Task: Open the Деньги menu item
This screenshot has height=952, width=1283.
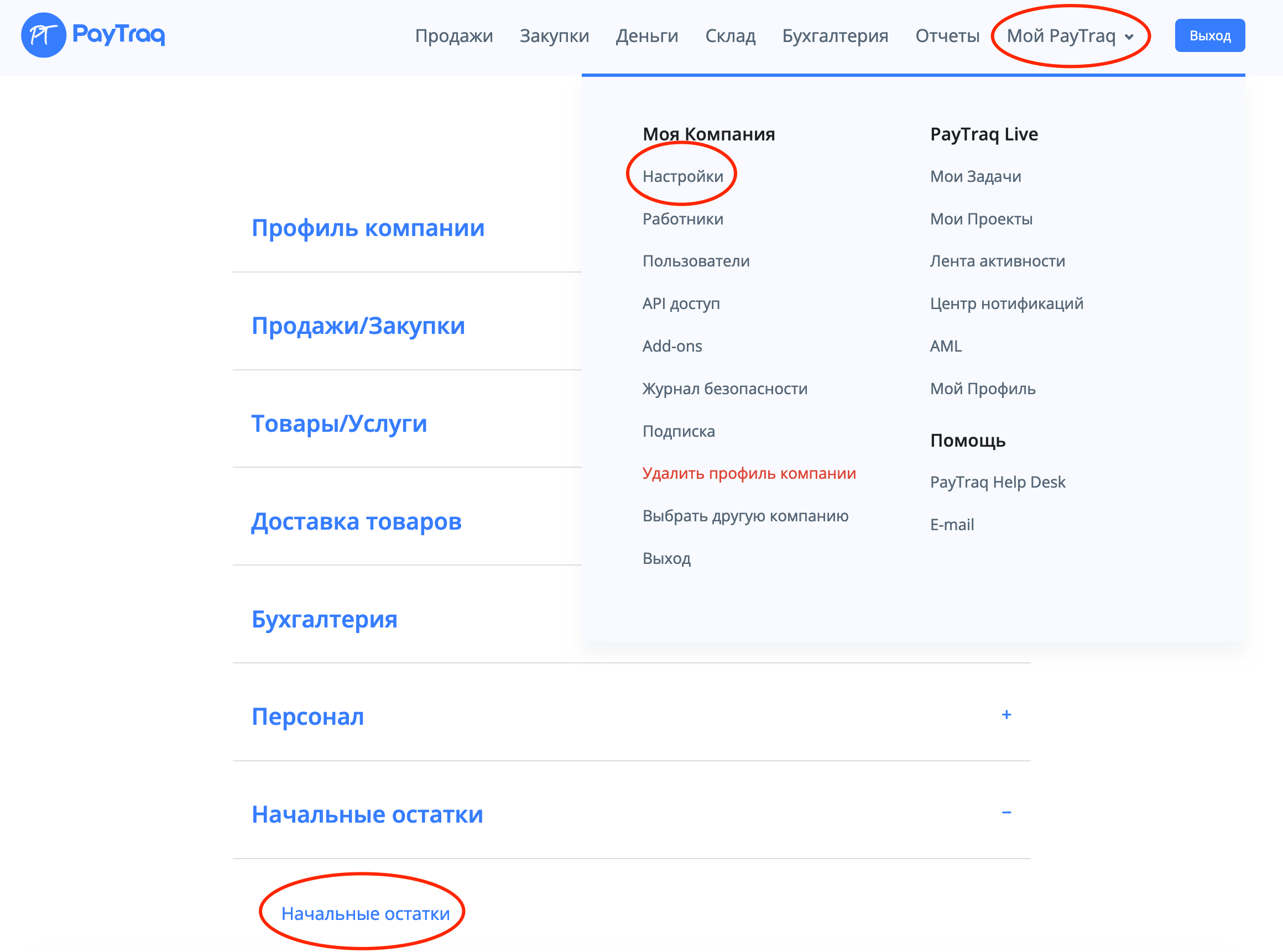Action: [646, 36]
